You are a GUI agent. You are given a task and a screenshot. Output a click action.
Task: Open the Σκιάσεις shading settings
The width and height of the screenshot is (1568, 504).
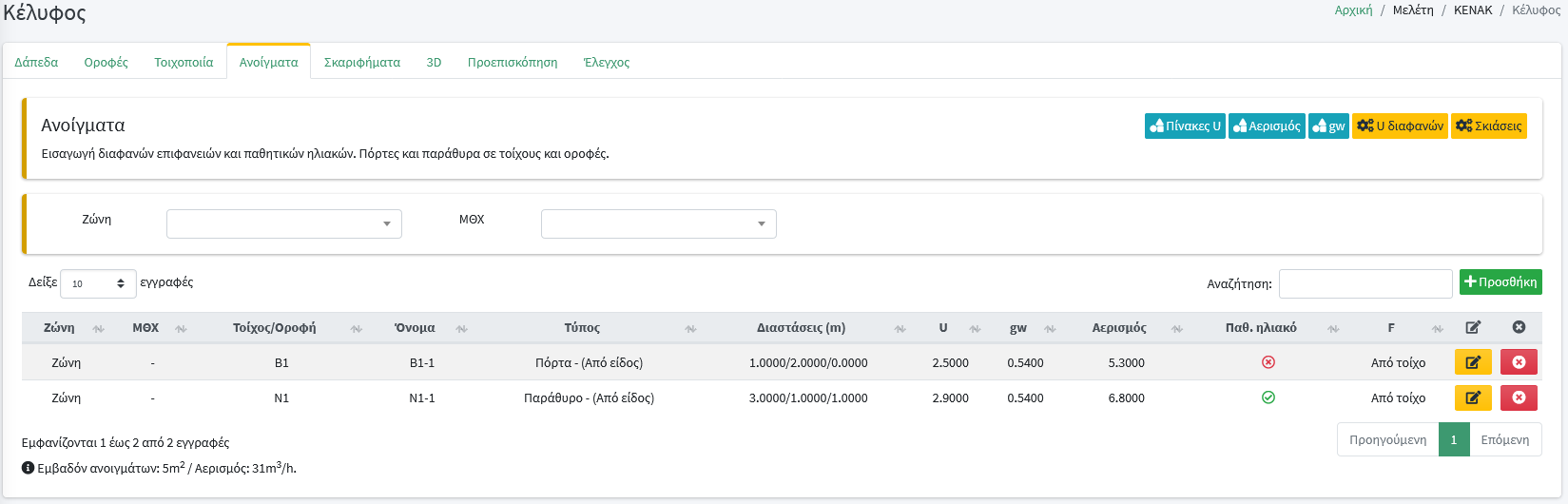point(1488,126)
